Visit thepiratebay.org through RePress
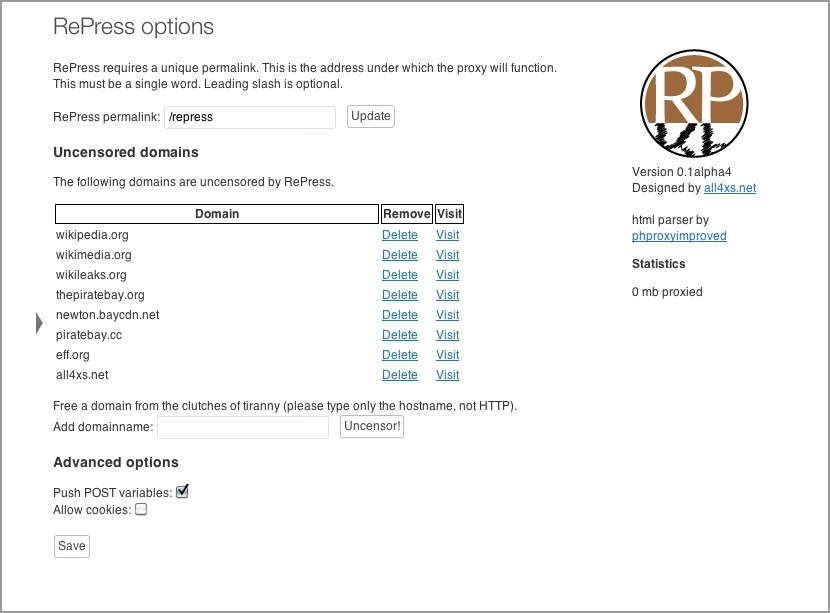The height and width of the screenshot is (613, 830). (x=447, y=295)
